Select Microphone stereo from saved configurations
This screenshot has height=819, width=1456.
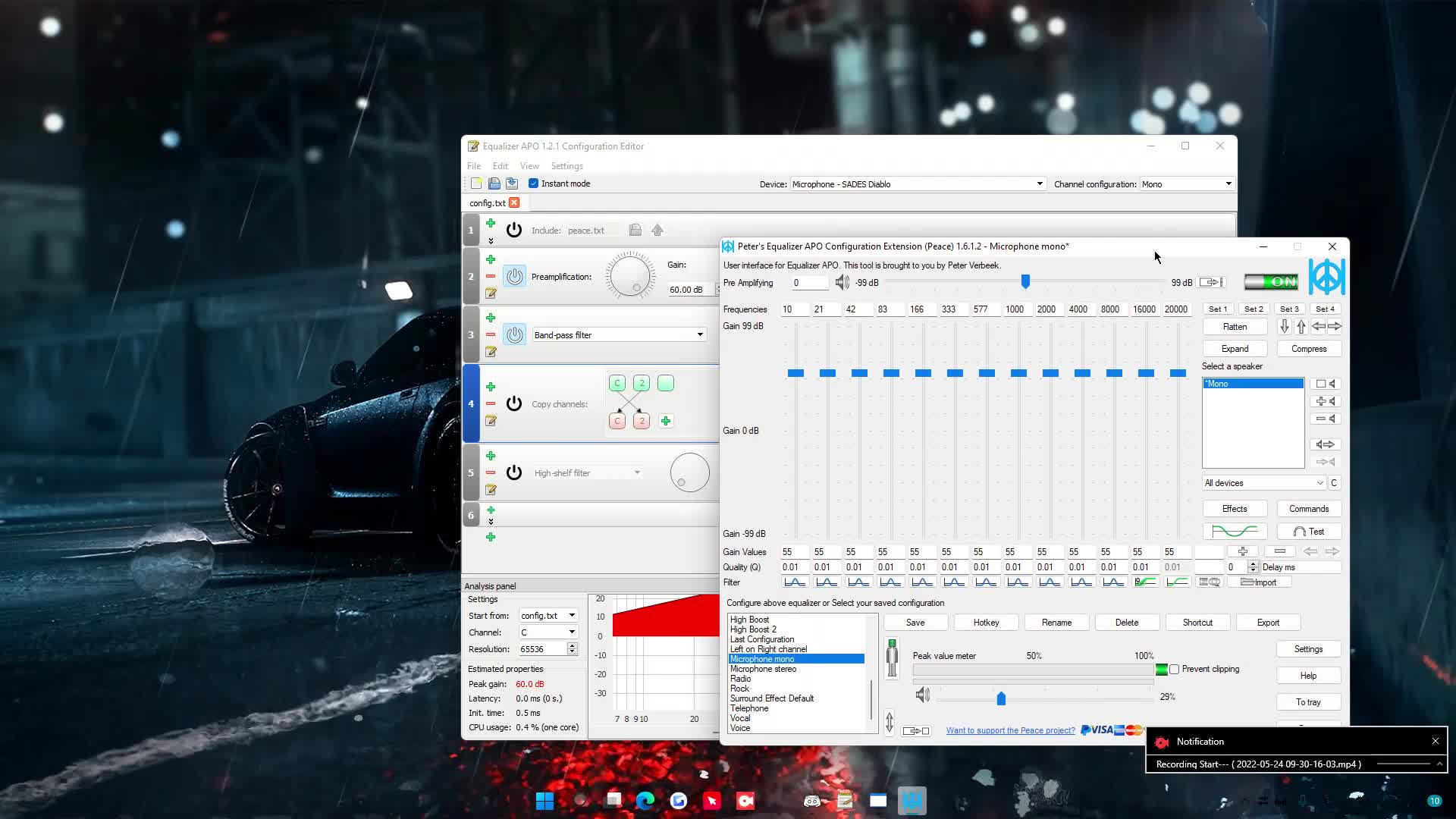(763, 669)
